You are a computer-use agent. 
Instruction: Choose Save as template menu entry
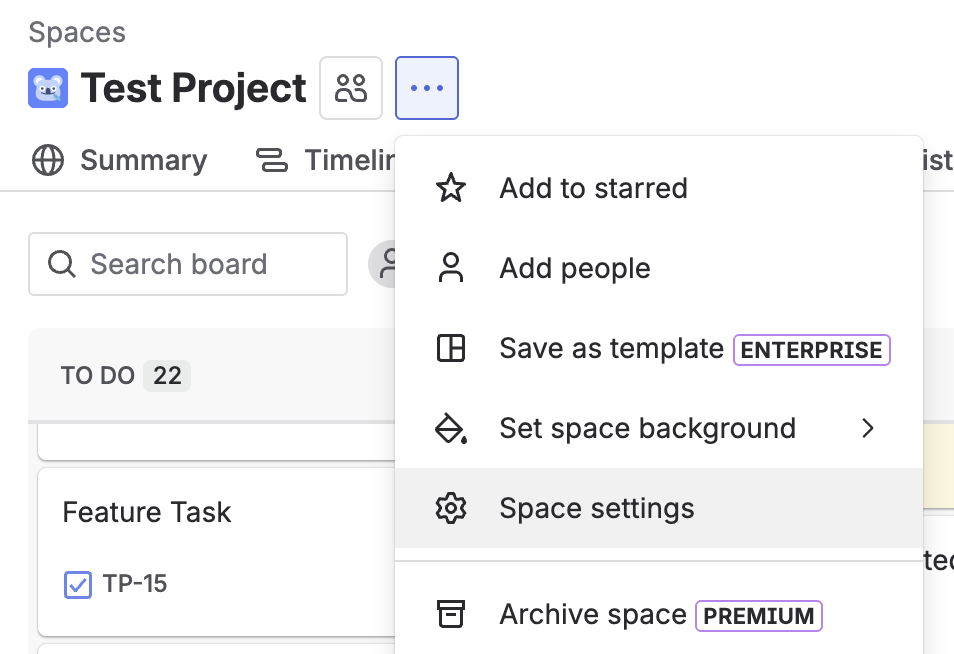click(x=611, y=348)
